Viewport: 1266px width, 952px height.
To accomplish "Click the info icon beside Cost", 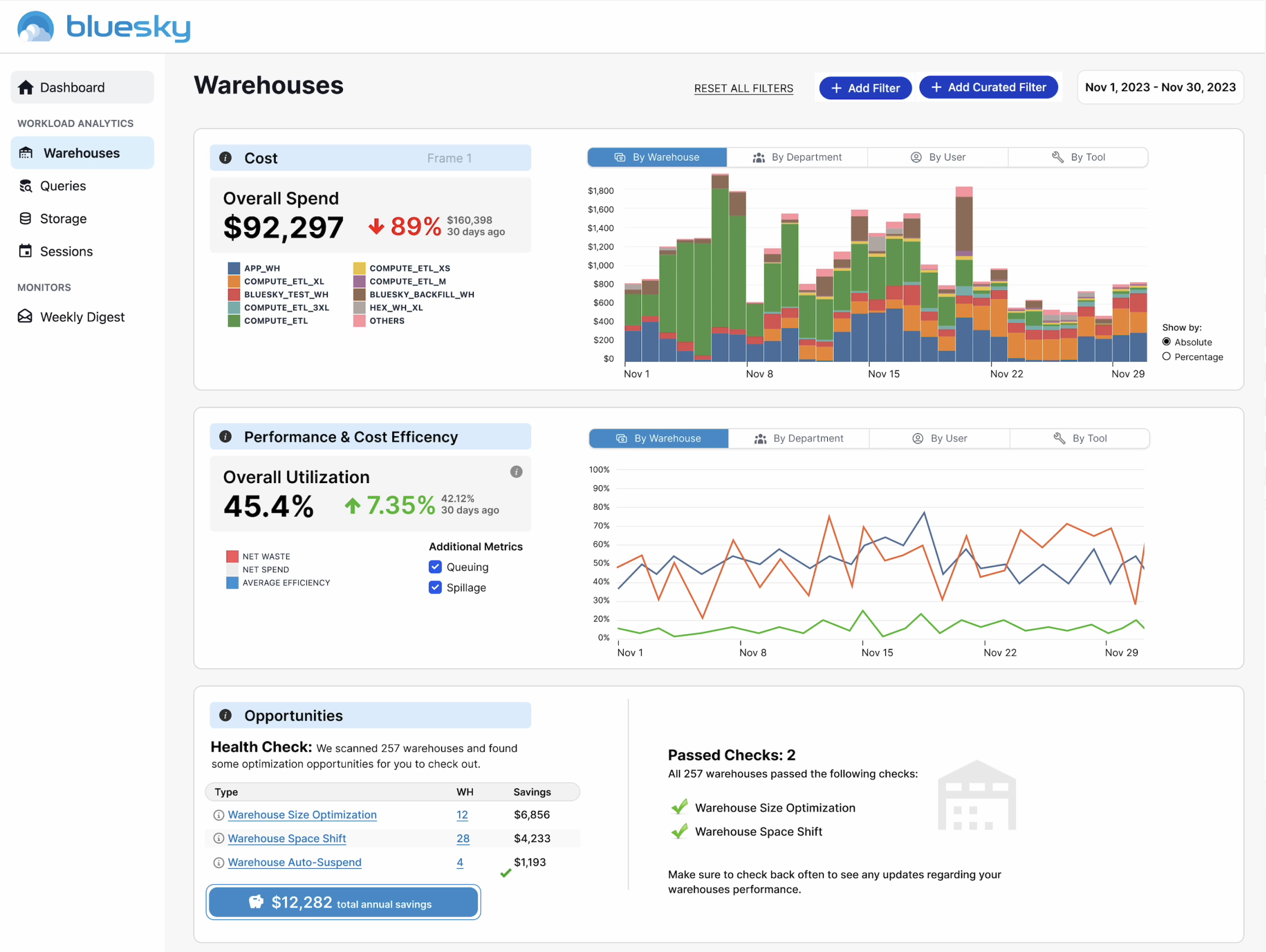I will [x=225, y=158].
